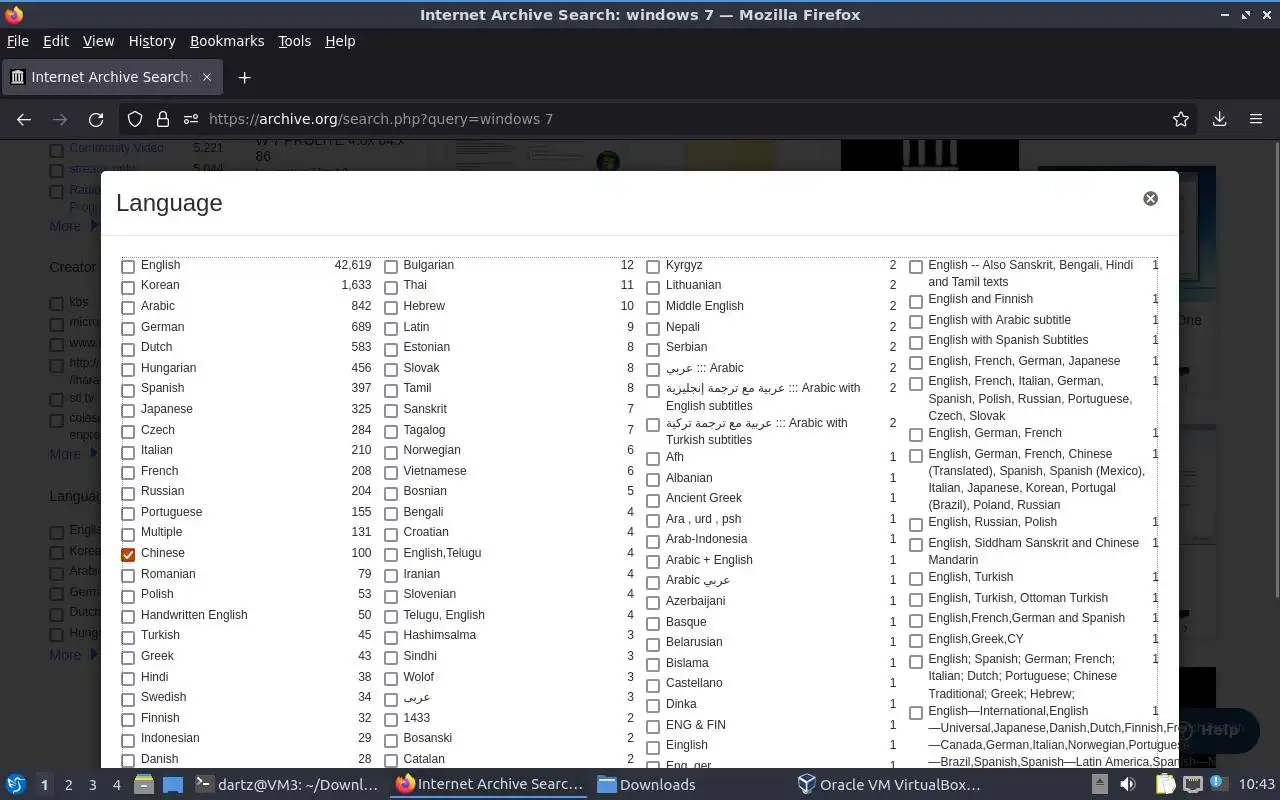1280x800 pixels.
Task: Click the site security padlock icon
Action: [x=163, y=119]
